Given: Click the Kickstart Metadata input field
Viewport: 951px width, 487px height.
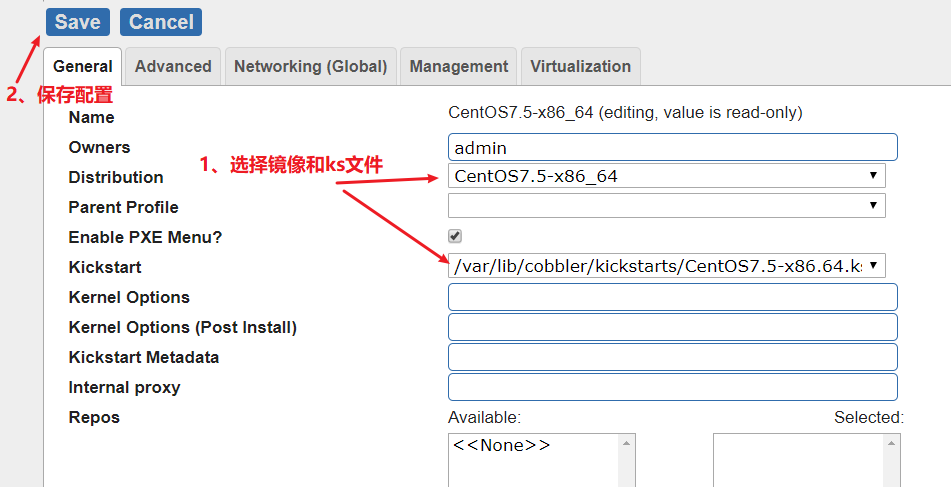Looking at the screenshot, I should tap(673, 357).
